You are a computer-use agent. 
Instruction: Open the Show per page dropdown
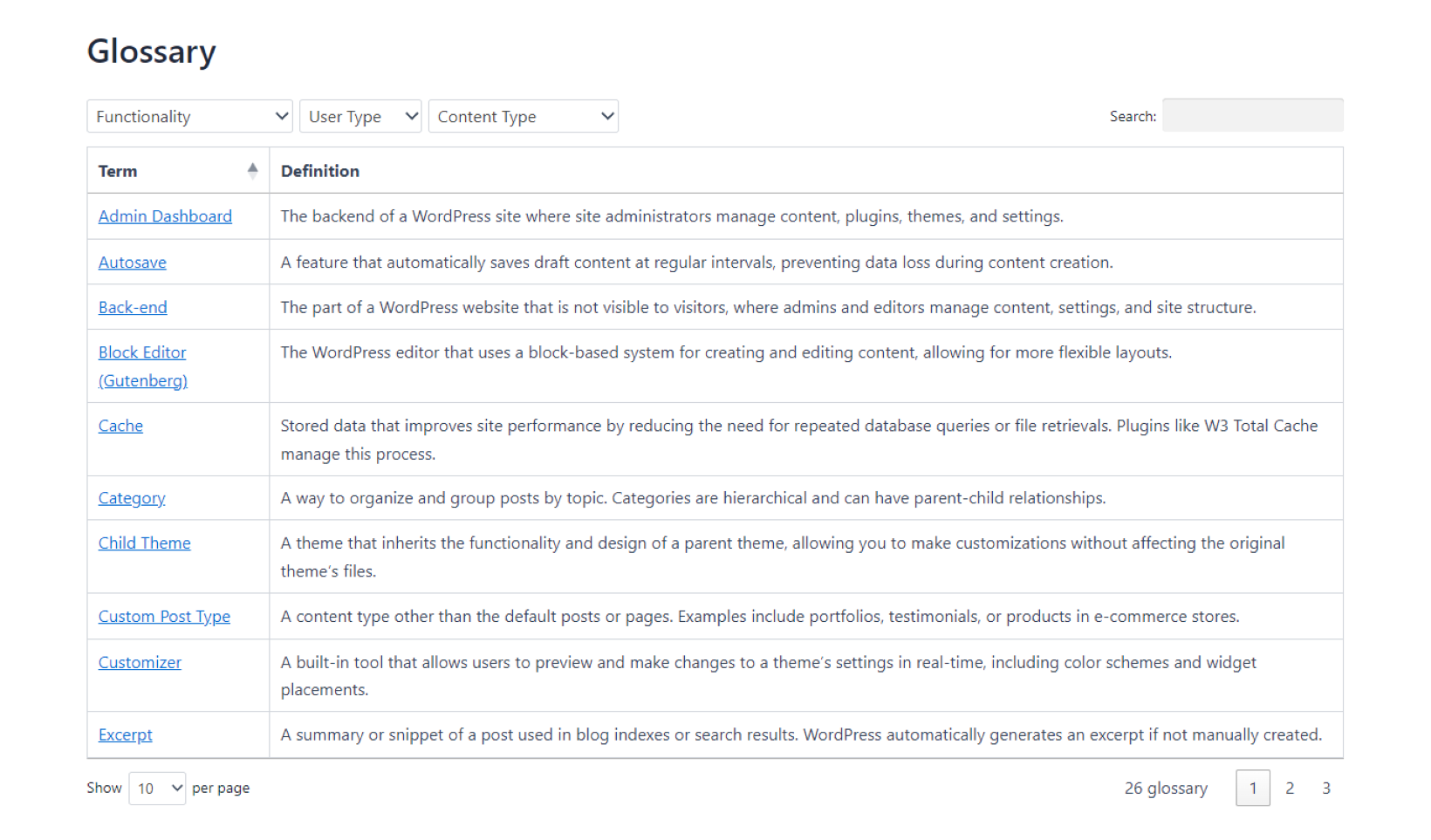156,788
